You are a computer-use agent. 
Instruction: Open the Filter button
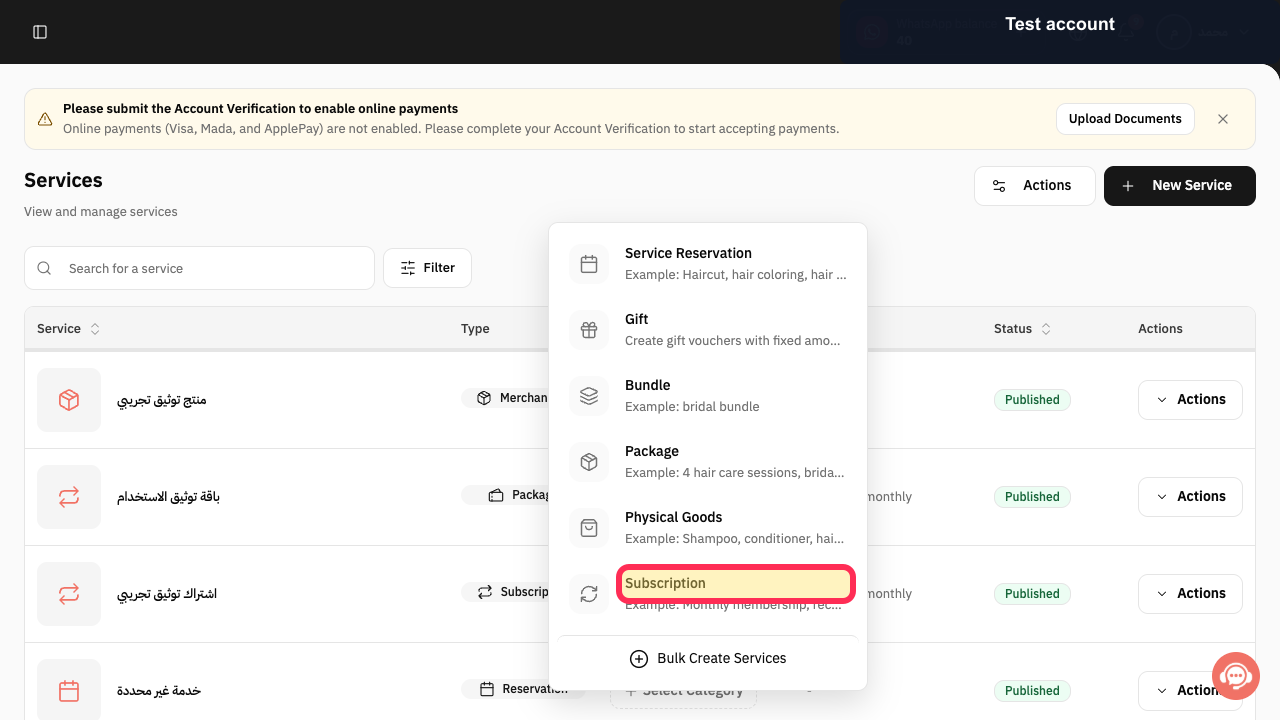[x=427, y=268]
